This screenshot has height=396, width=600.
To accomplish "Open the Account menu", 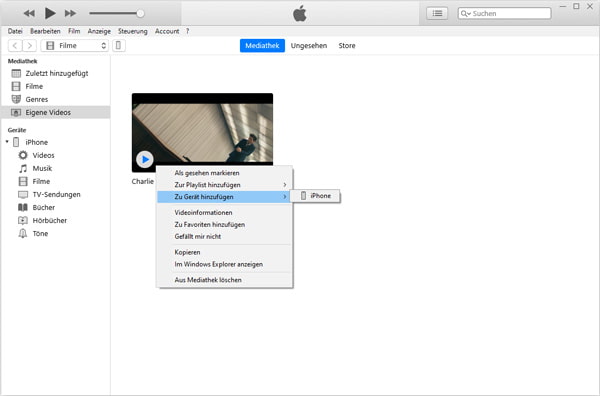I will coord(167,31).
